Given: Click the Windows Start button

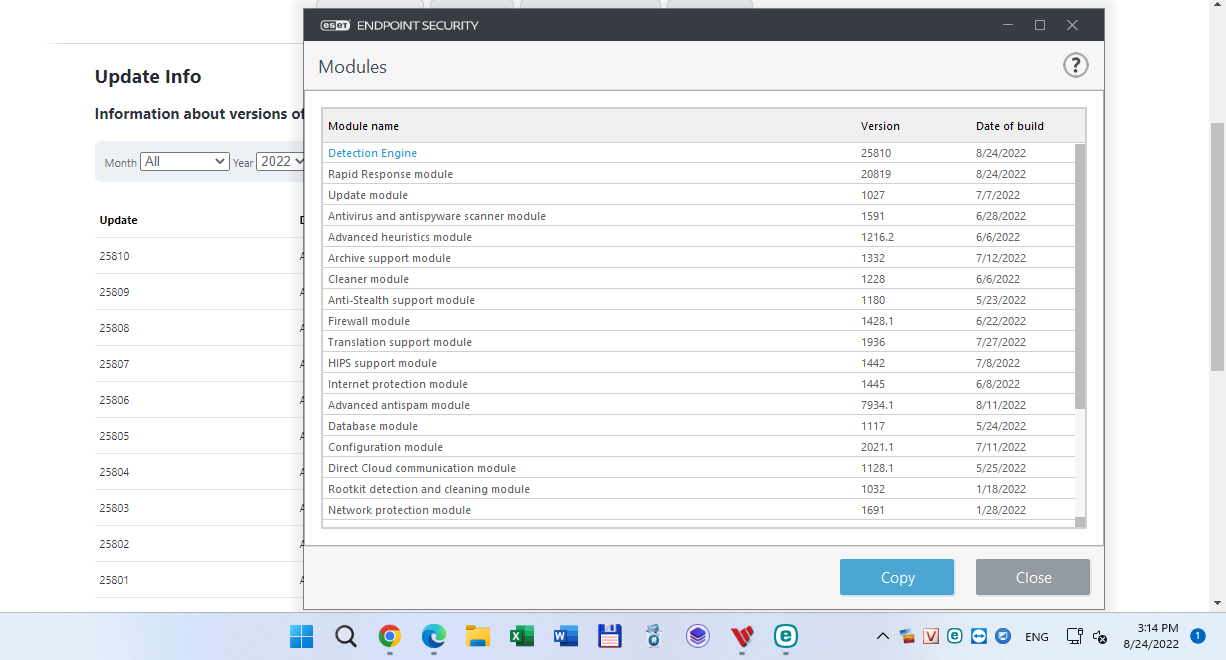Looking at the screenshot, I should [x=301, y=636].
